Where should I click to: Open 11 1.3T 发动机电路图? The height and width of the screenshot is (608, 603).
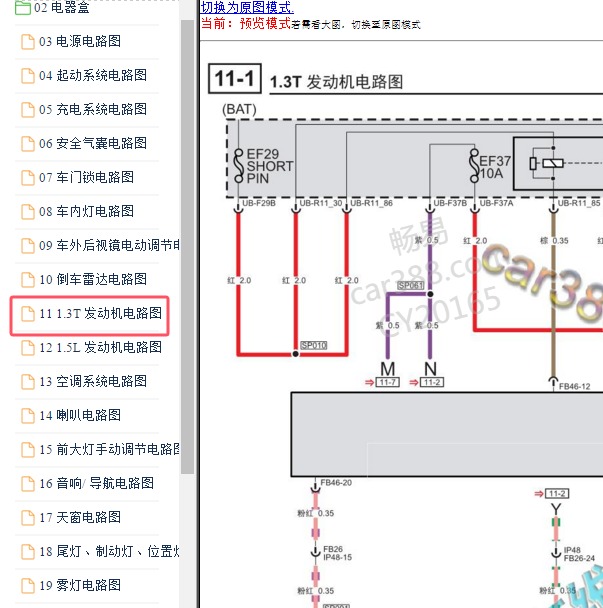(100, 313)
